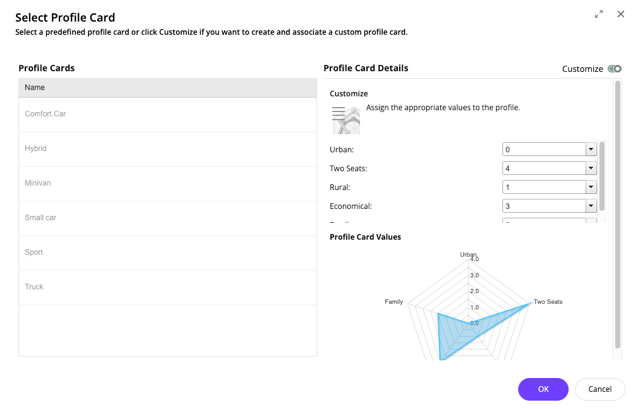Choose the Truck profile card row
Viewport: 640px width, 409px height.
(x=167, y=287)
